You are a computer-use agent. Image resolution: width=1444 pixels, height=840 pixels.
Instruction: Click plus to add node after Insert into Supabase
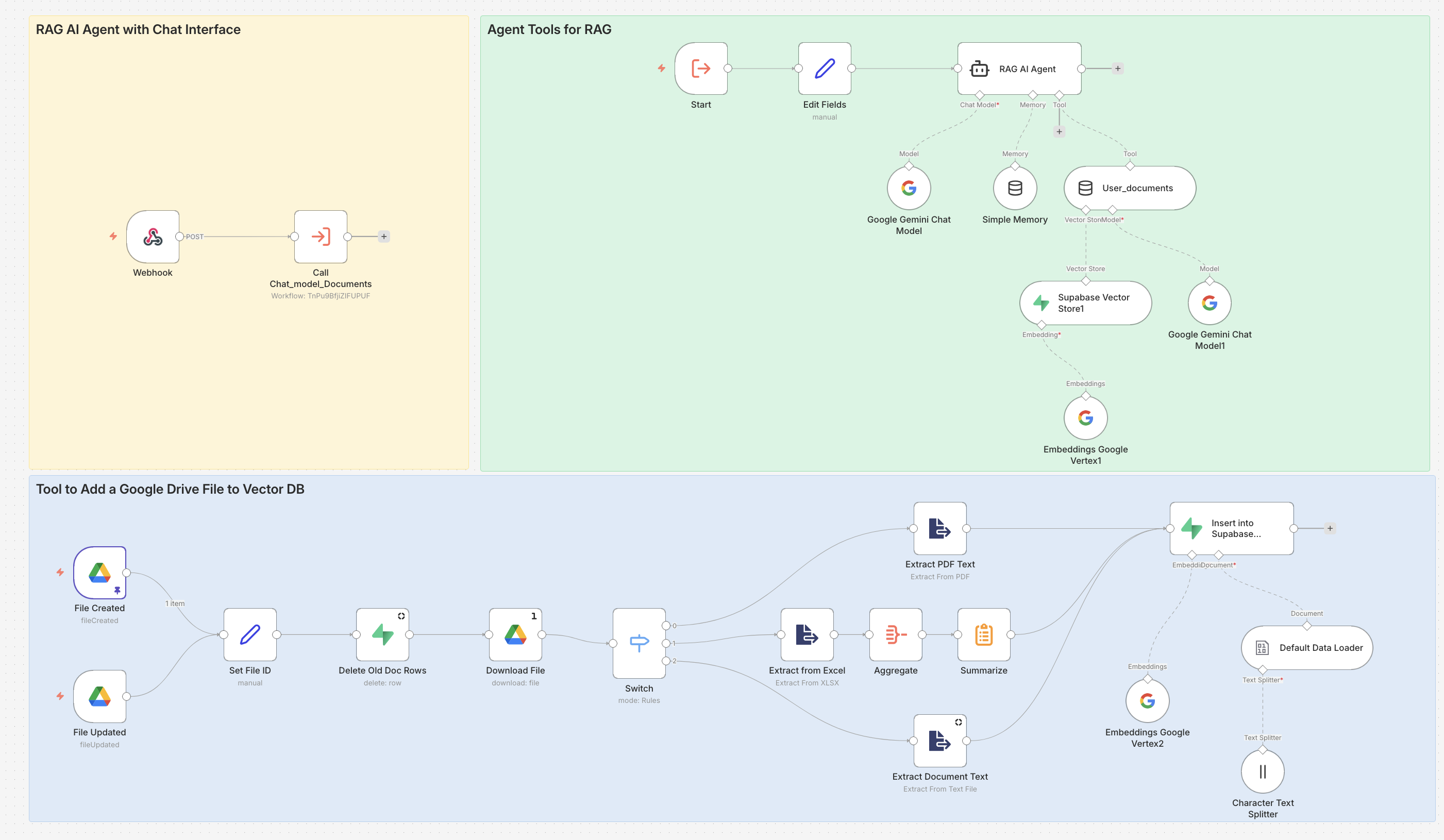pos(1330,528)
